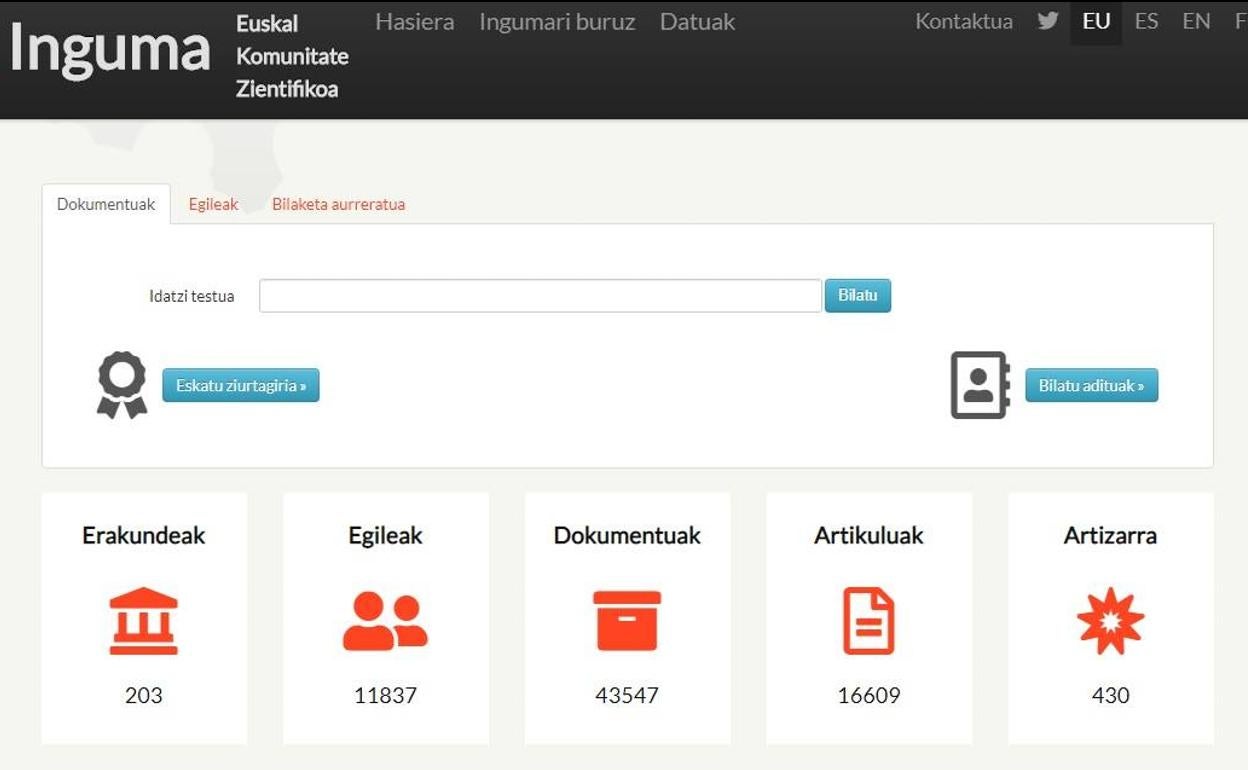Click the Twitter bird icon

[1047, 21]
